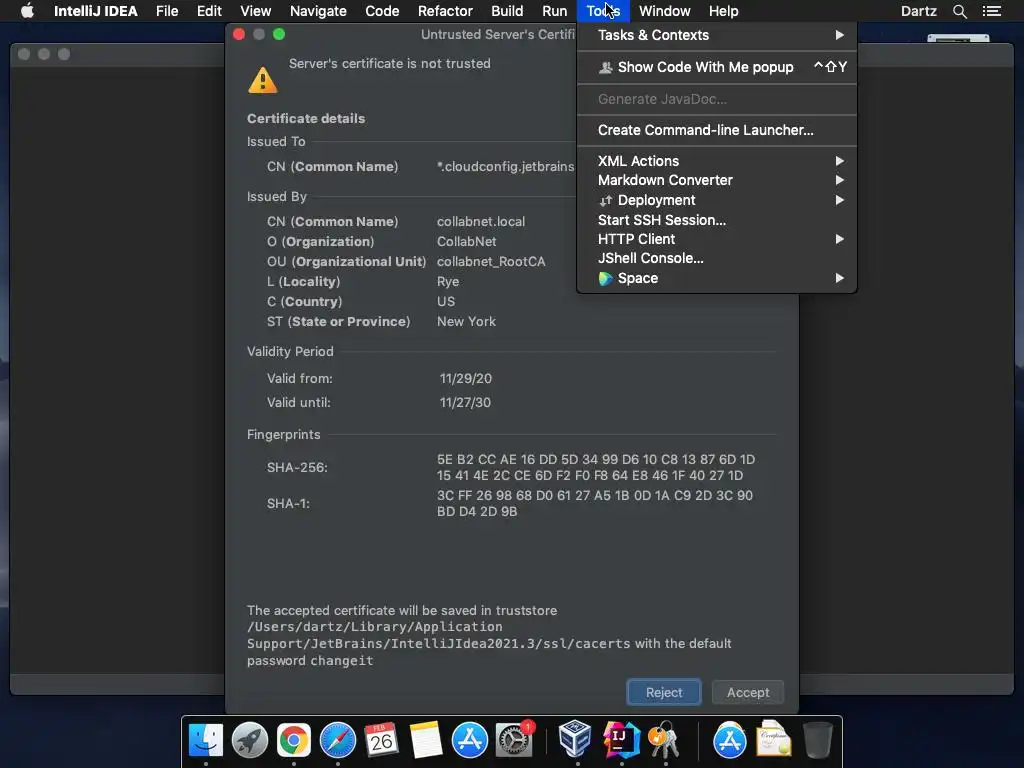Screen dimensions: 1024x768
Task: Open Calendar icon showing 26
Action: click(x=381, y=740)
